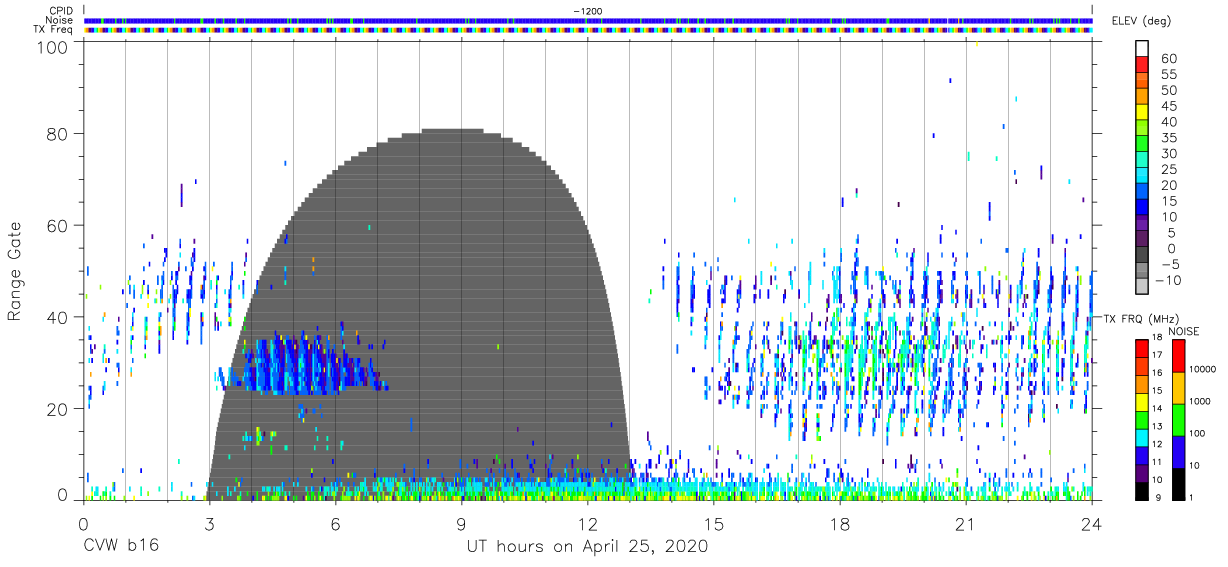Screen dimensions: 1228x567
Task: Click the cyan swatch between TX FRQ 12 and 13
Action: [1142, 437]
